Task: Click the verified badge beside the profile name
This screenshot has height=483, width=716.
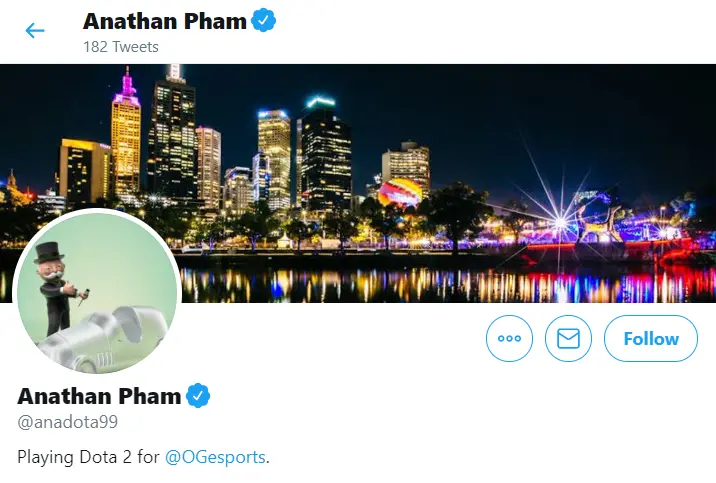Action: [x=198, y=396]
